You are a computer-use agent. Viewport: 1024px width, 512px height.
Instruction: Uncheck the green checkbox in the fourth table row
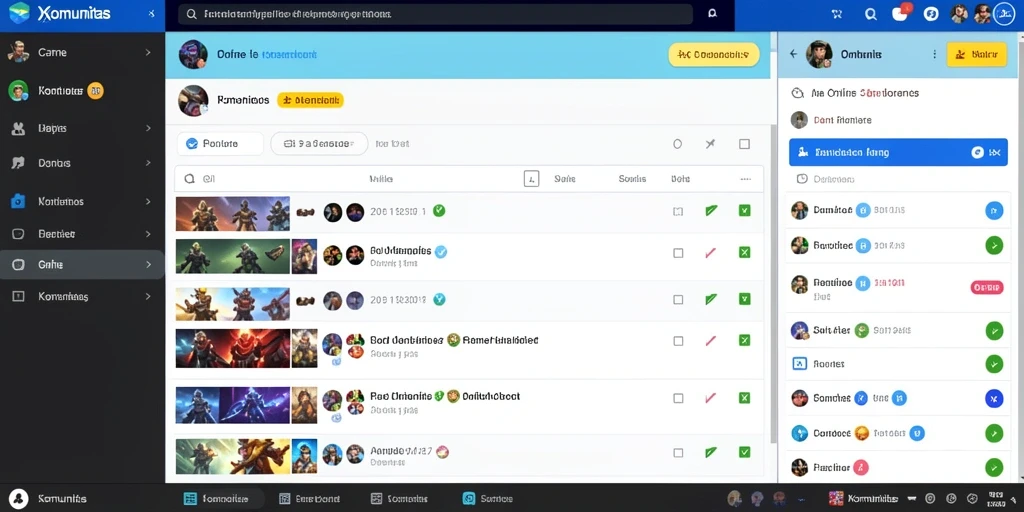(744, 340)
